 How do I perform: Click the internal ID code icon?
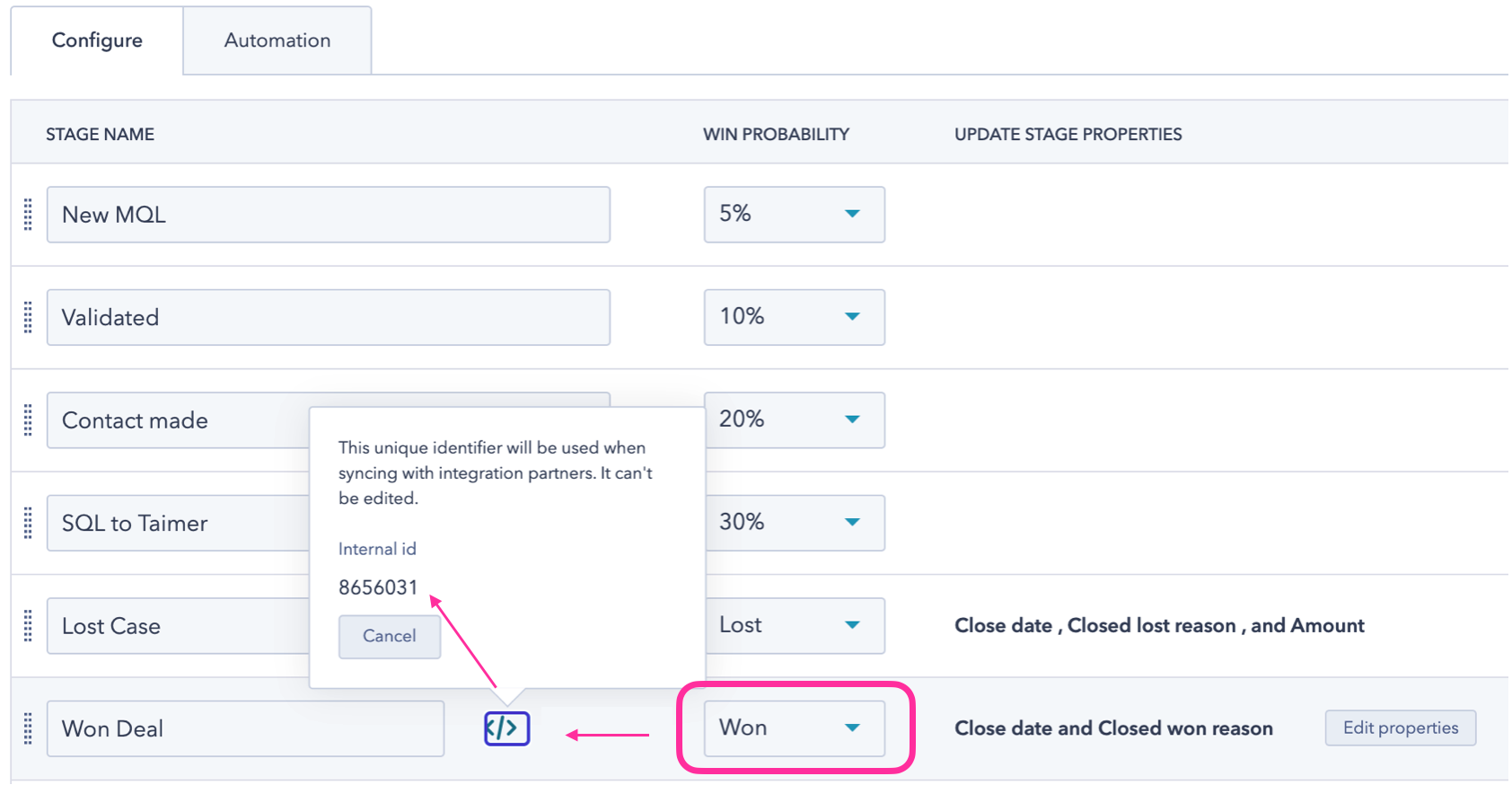(506, 728)
